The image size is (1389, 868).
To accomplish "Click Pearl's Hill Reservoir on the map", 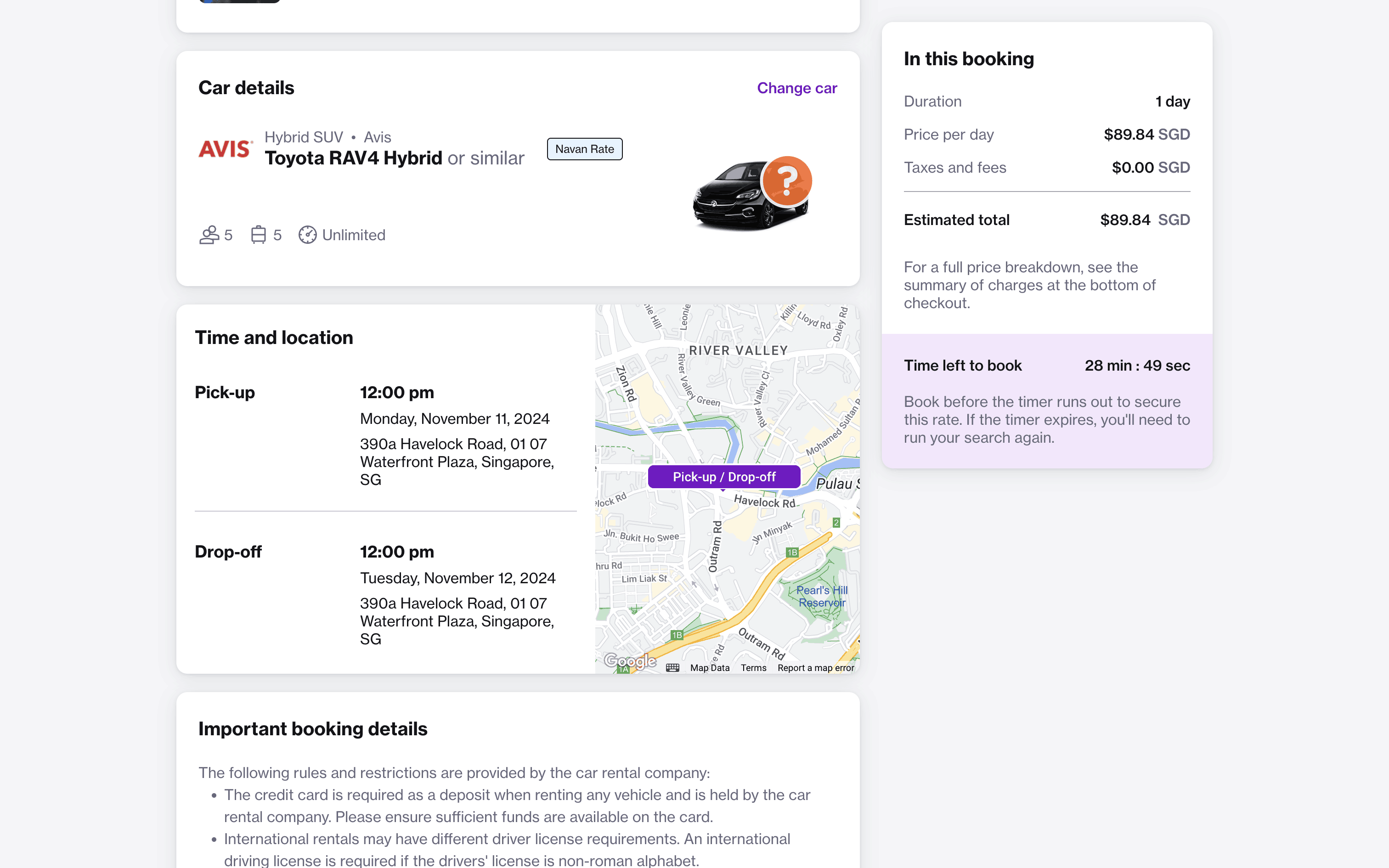I will [x=821, y=597].
